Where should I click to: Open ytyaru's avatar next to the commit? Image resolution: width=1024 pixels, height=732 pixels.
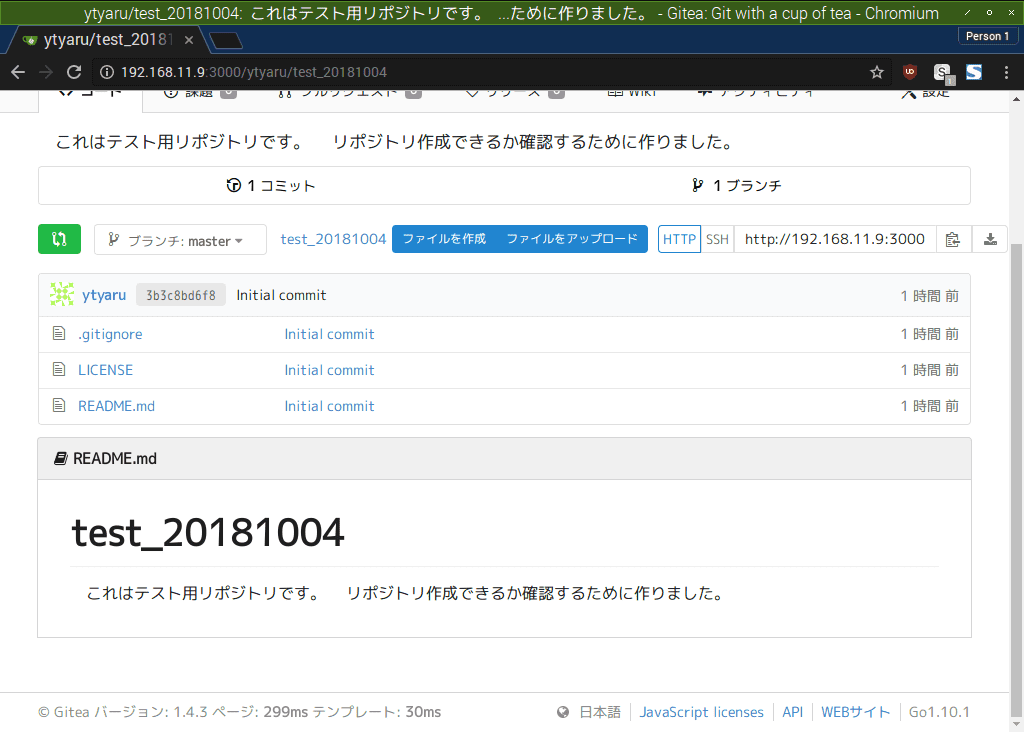coord(61,294)
